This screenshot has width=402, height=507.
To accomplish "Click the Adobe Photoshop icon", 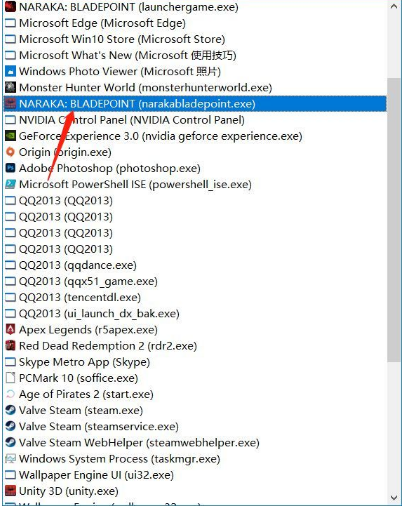I will (x=10, y=168).
